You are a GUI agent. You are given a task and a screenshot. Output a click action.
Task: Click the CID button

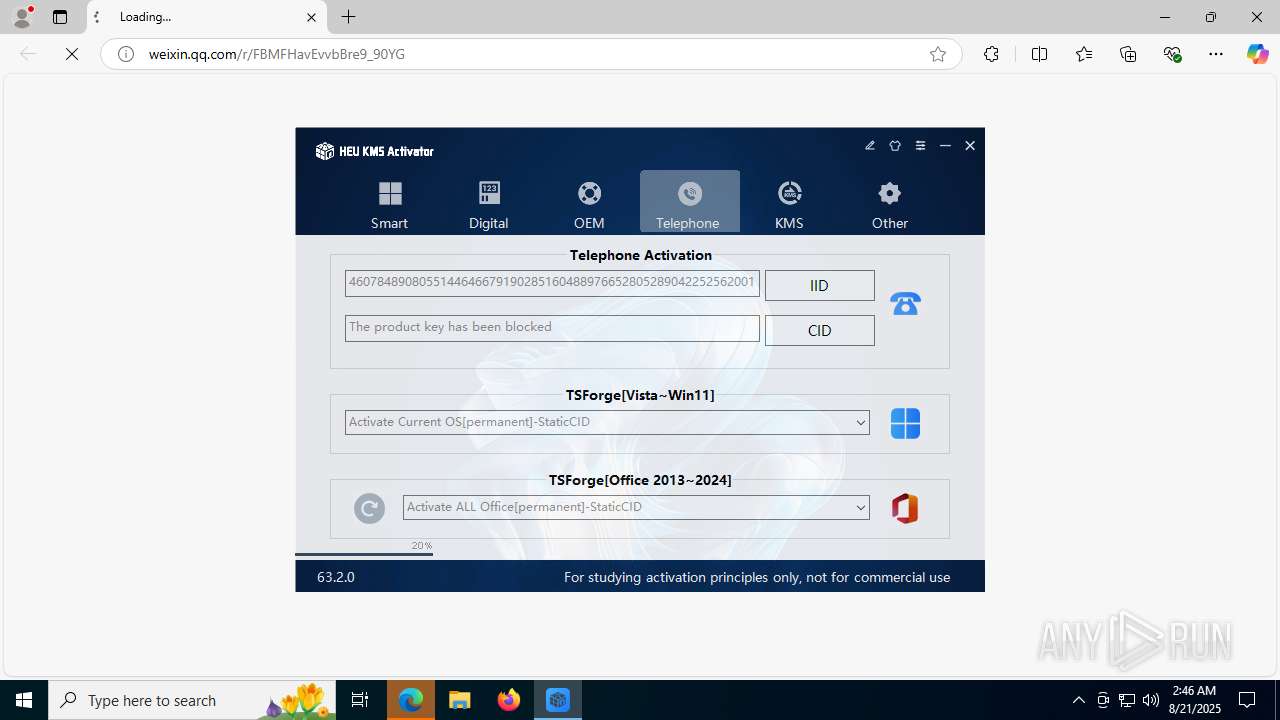point(819,330)
